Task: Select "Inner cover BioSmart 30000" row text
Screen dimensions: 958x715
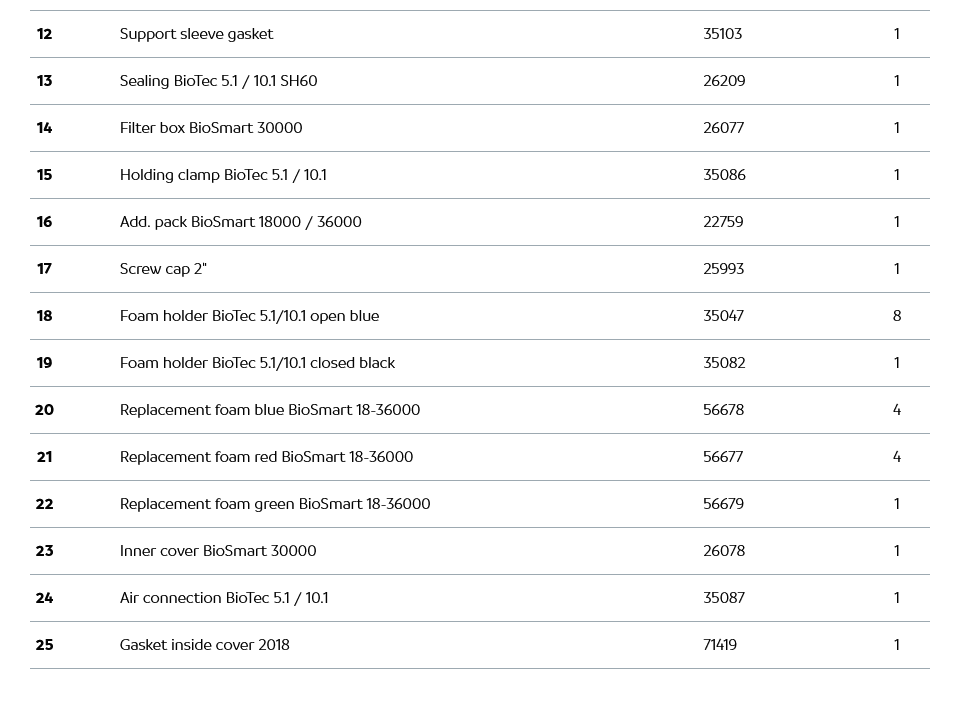Action: pos(218,551)
